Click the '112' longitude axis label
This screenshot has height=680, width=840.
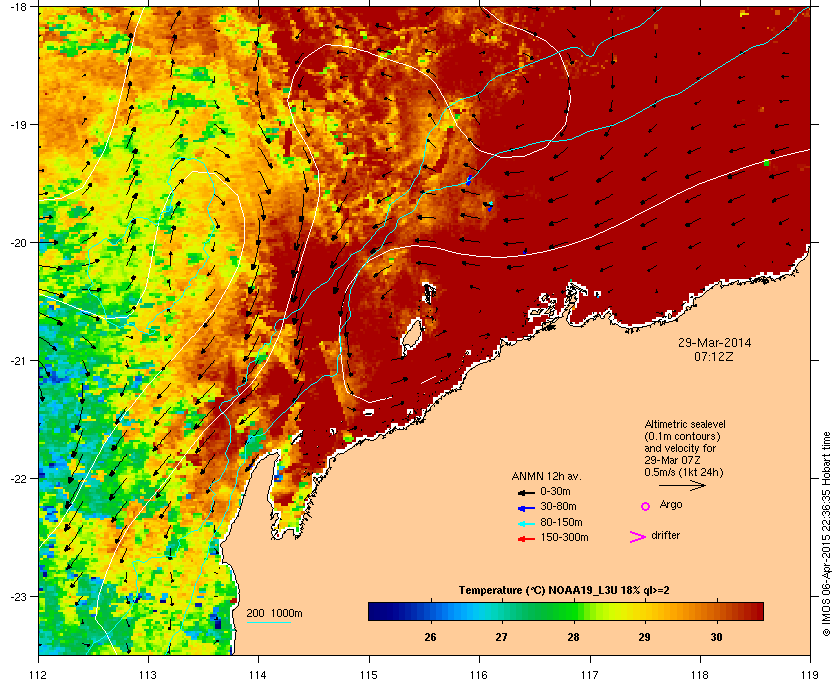click(x=39, y=675)
